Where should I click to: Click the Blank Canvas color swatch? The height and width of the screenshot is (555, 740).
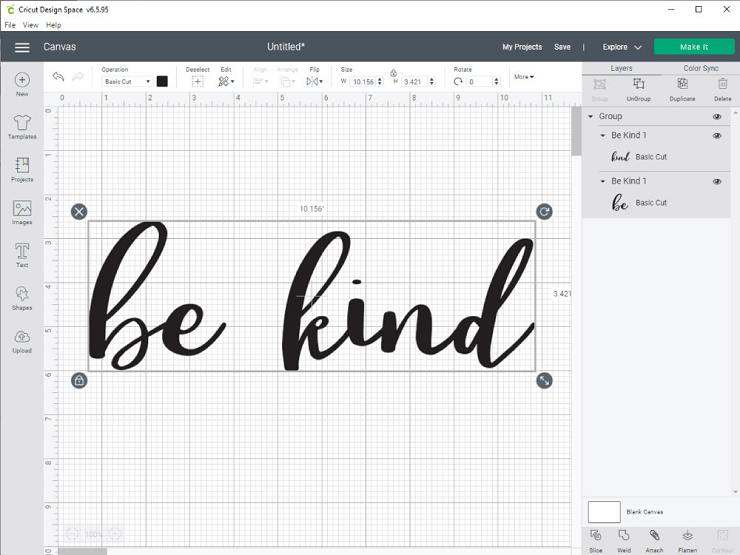point(604,512)
